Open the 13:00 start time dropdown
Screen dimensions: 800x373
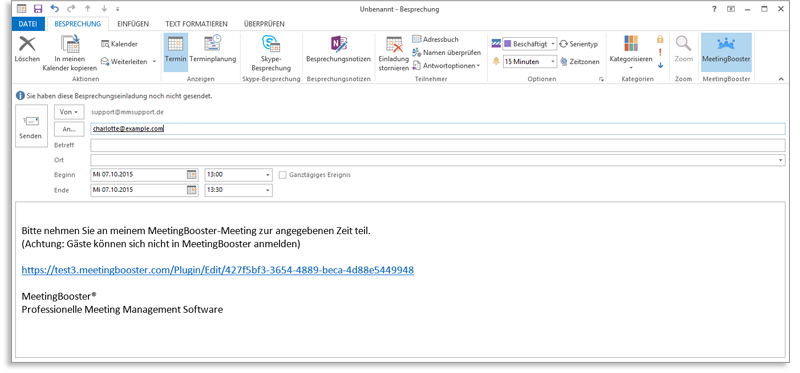coord(268,175)
